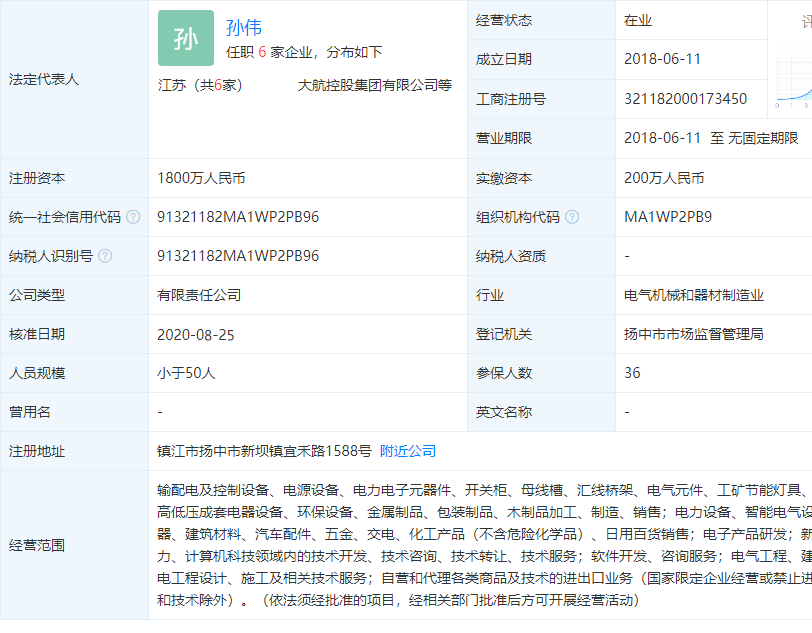Click the 登记机关 value 扬中市市场监督管理局
812x633 pixels.
pos(694,334)
